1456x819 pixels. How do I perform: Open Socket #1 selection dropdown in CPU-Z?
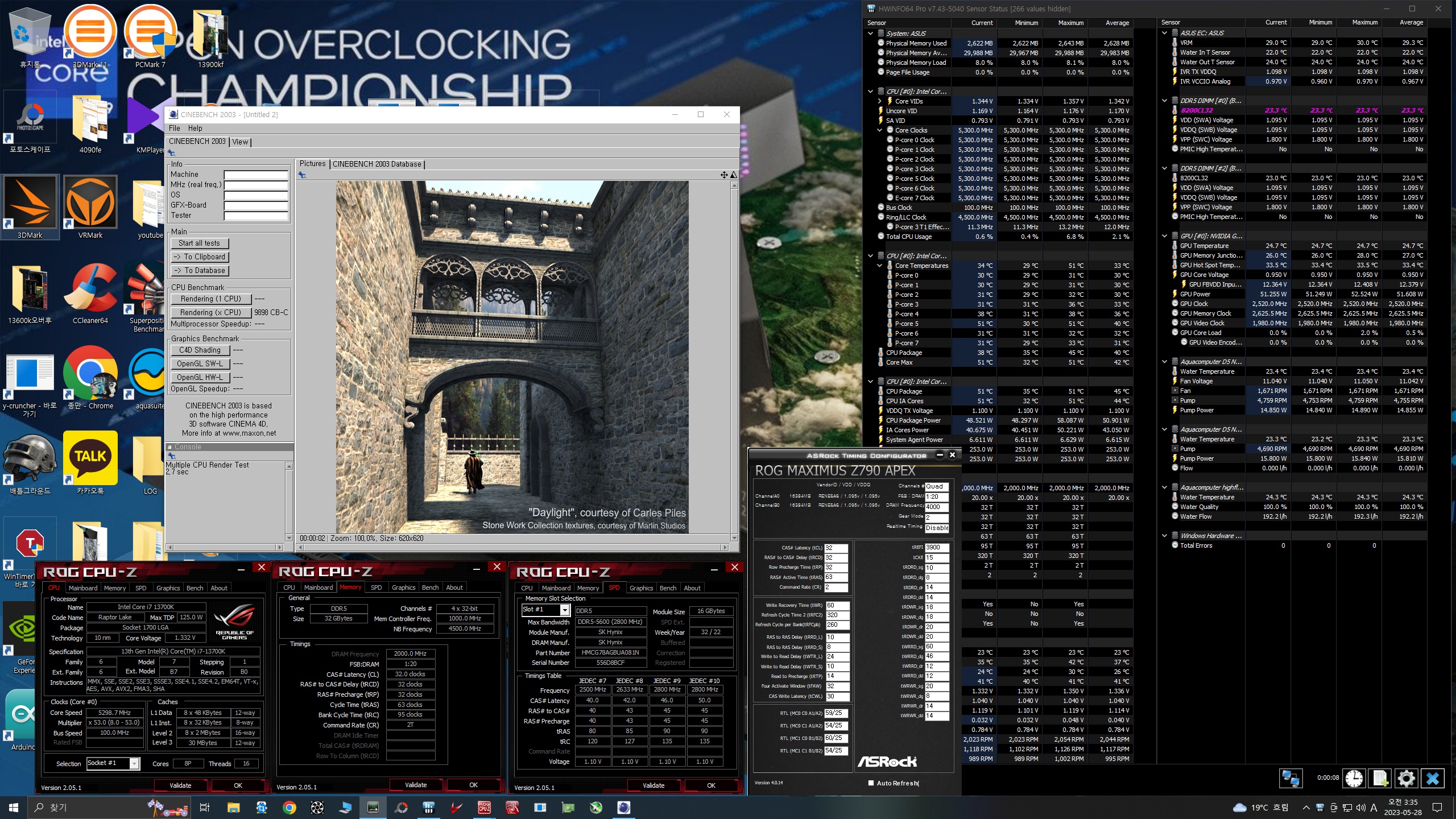pos(134,763)
